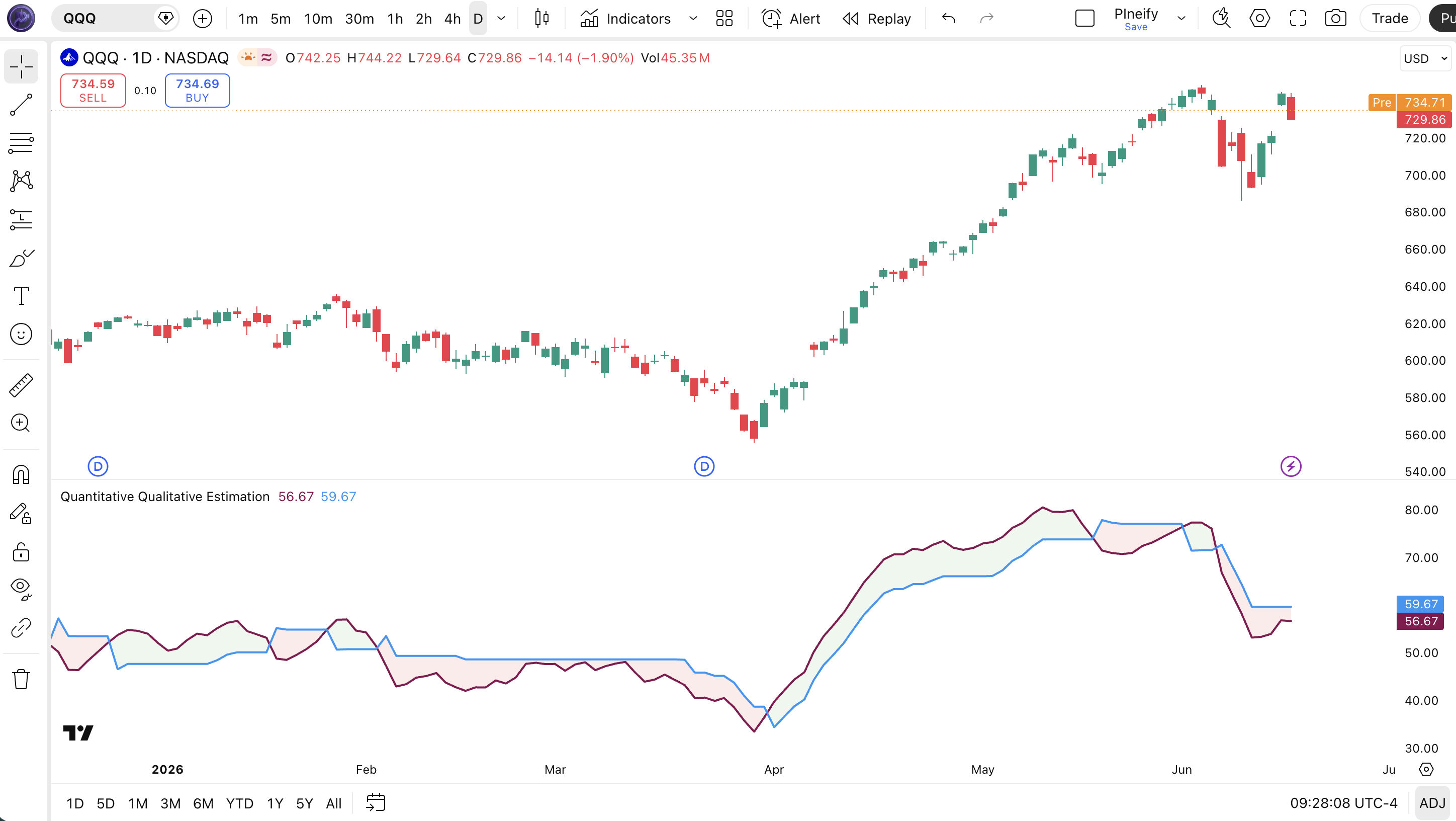
Task: Expand the timeframe dropdown chevron
Action: pyautogui.click(x=501, y=19)
